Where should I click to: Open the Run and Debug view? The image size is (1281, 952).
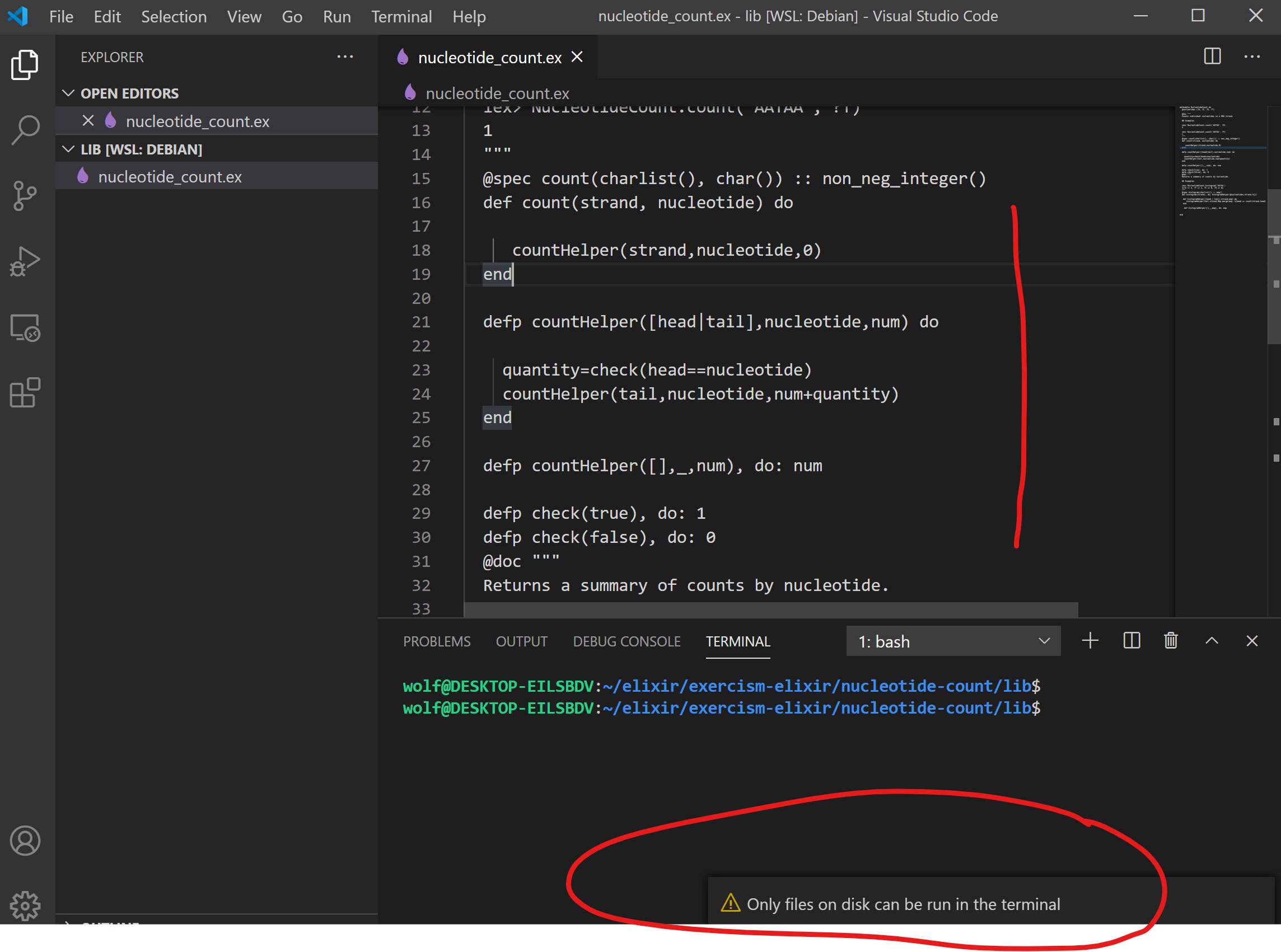(24, 260)
